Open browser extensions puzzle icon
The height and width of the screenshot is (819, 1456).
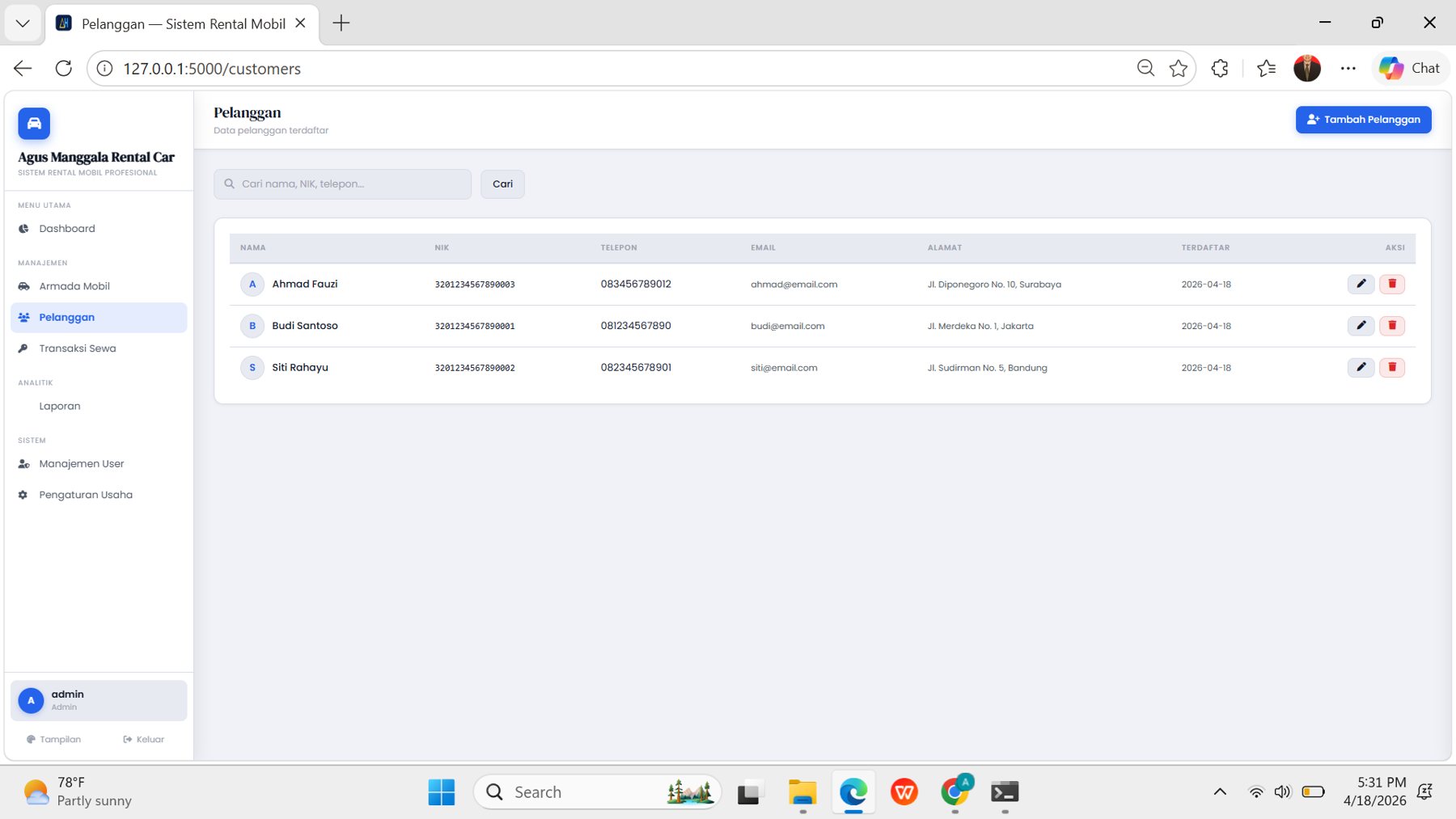click(x=1220, y=69)
